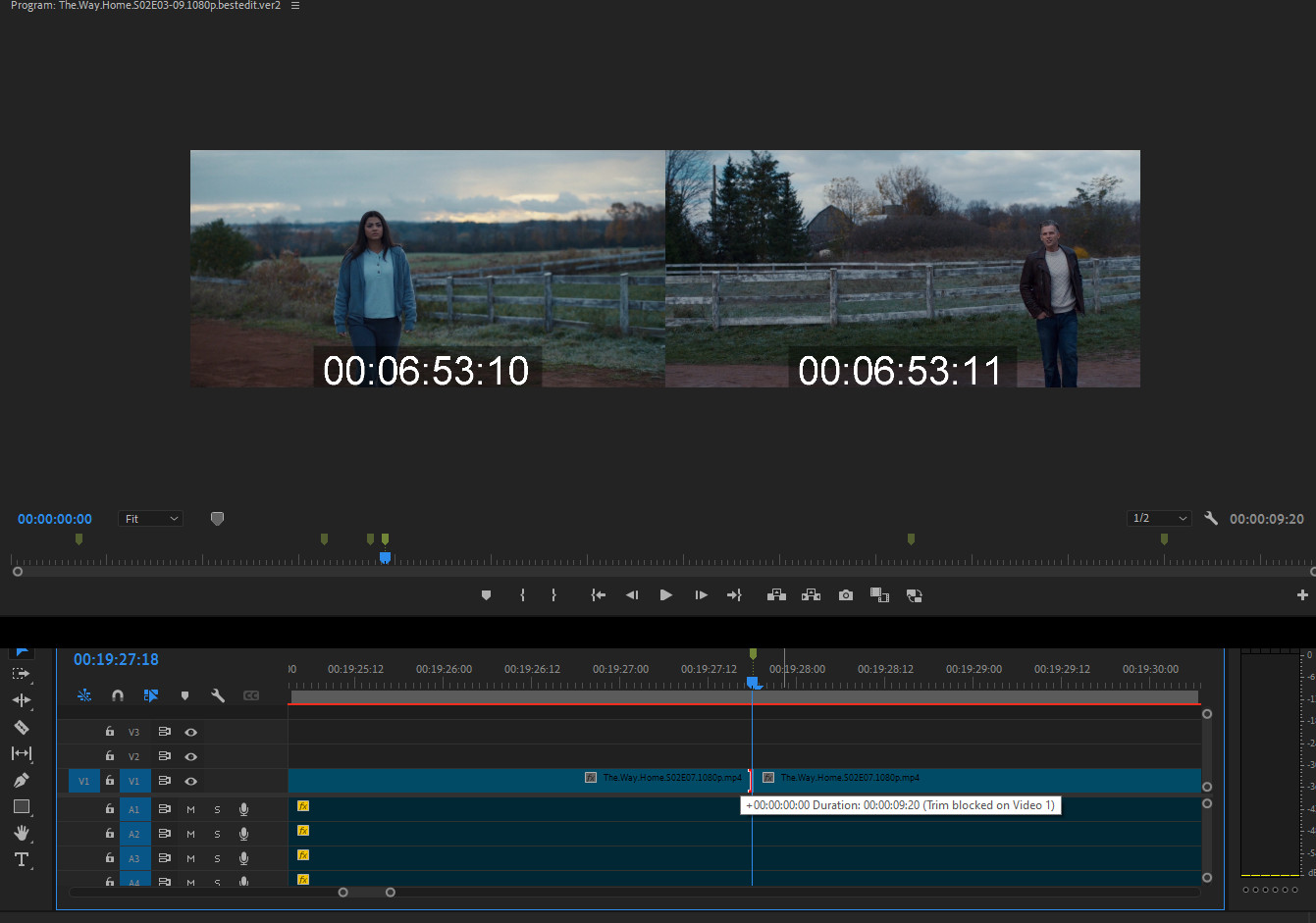Toggle track targeting for A3
This screenshot has height=923, width=1316.
134,858
